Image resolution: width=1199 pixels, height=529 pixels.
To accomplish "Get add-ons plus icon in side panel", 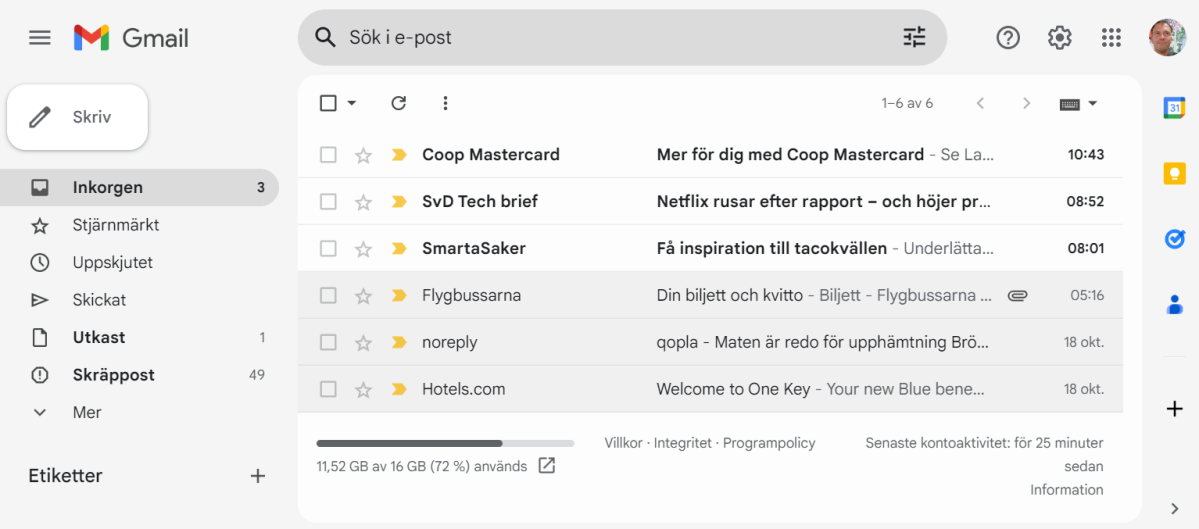I will pyautogui.click(x=1175, y=409).
